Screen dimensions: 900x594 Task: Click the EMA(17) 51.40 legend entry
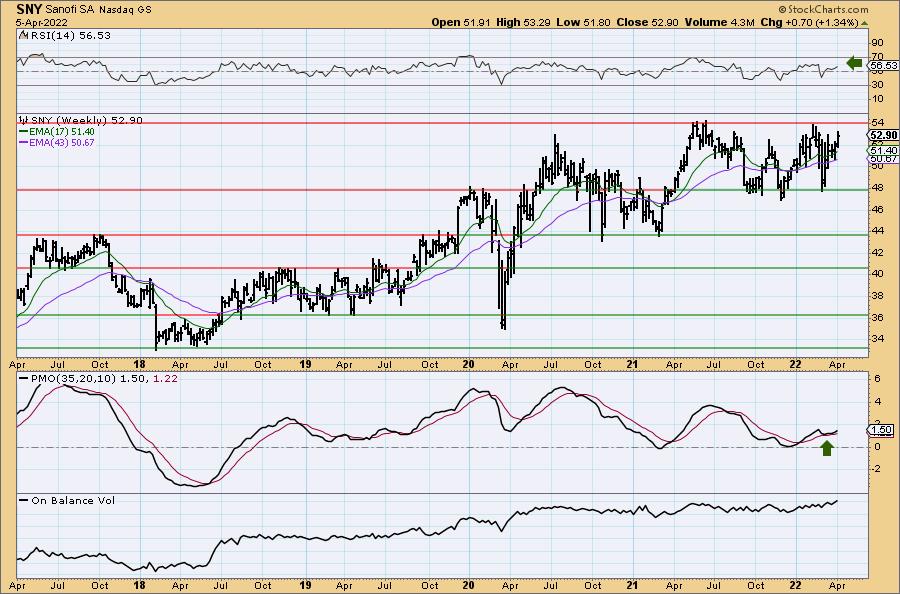point(62,132)
